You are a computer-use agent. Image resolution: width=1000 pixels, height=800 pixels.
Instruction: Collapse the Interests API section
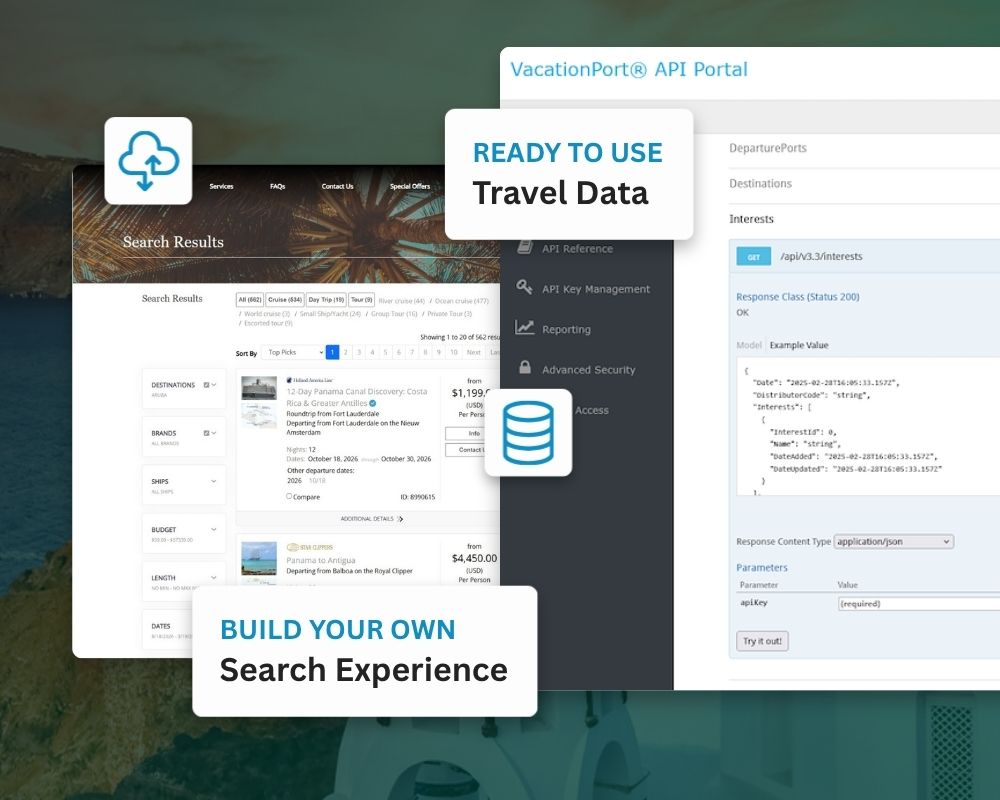click(x=751, y=219)
